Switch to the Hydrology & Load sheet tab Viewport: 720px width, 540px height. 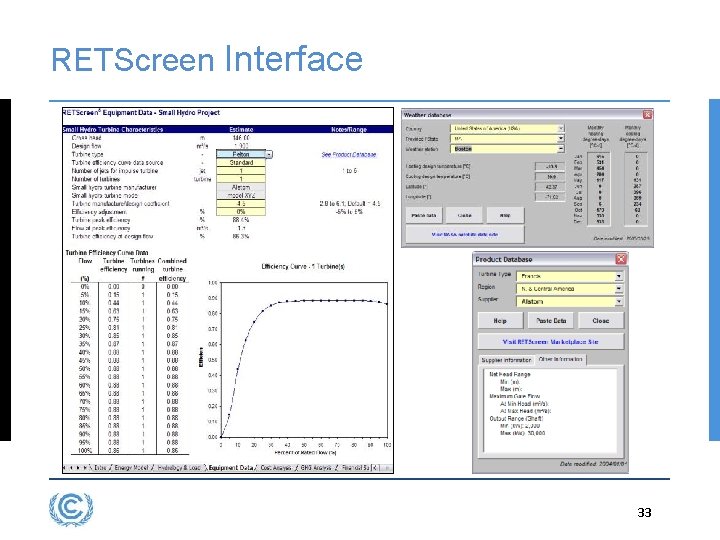(x=179, y=468)
